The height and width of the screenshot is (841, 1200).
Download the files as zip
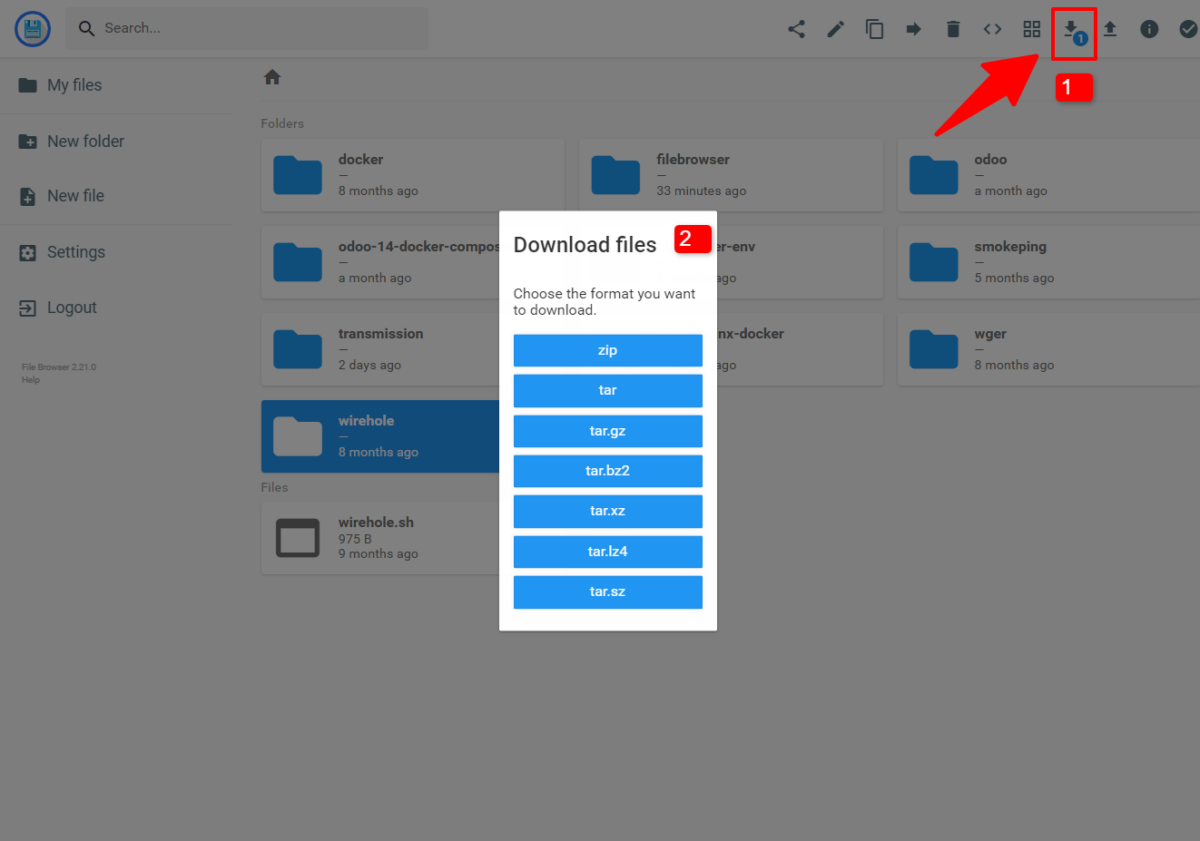607,350
